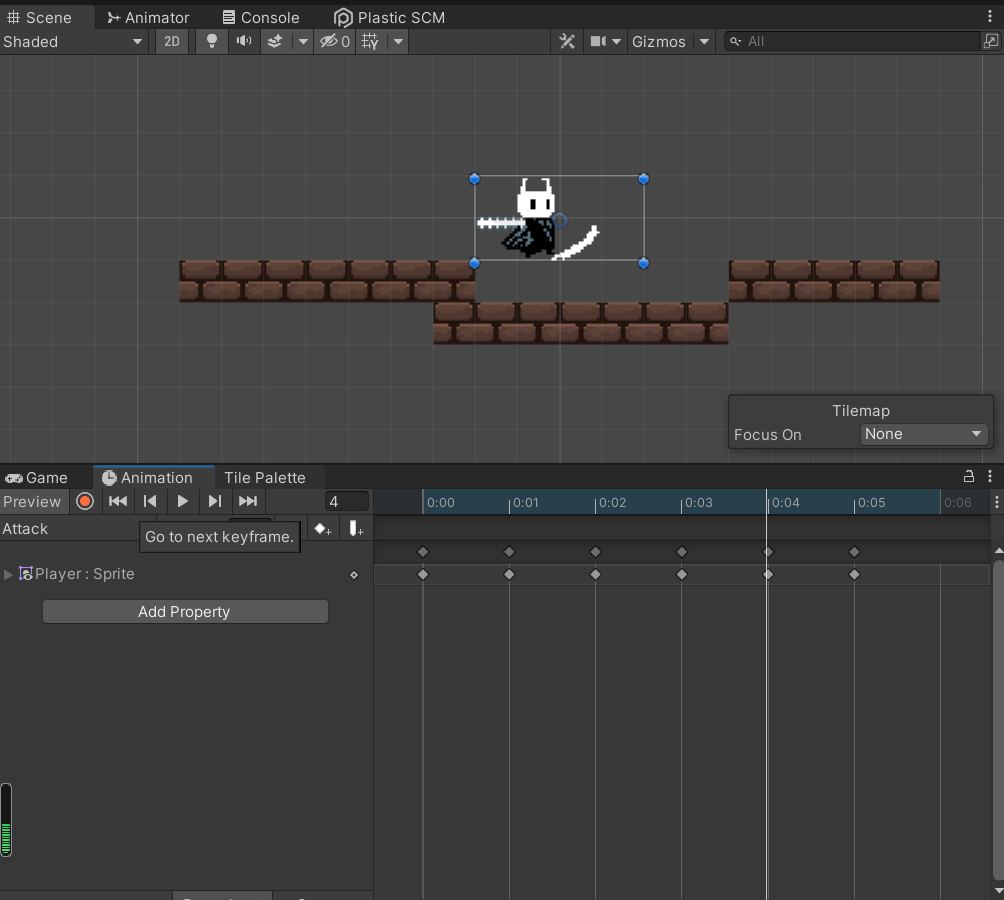
Task: Play the animation clip
Action: pos(182,501)
